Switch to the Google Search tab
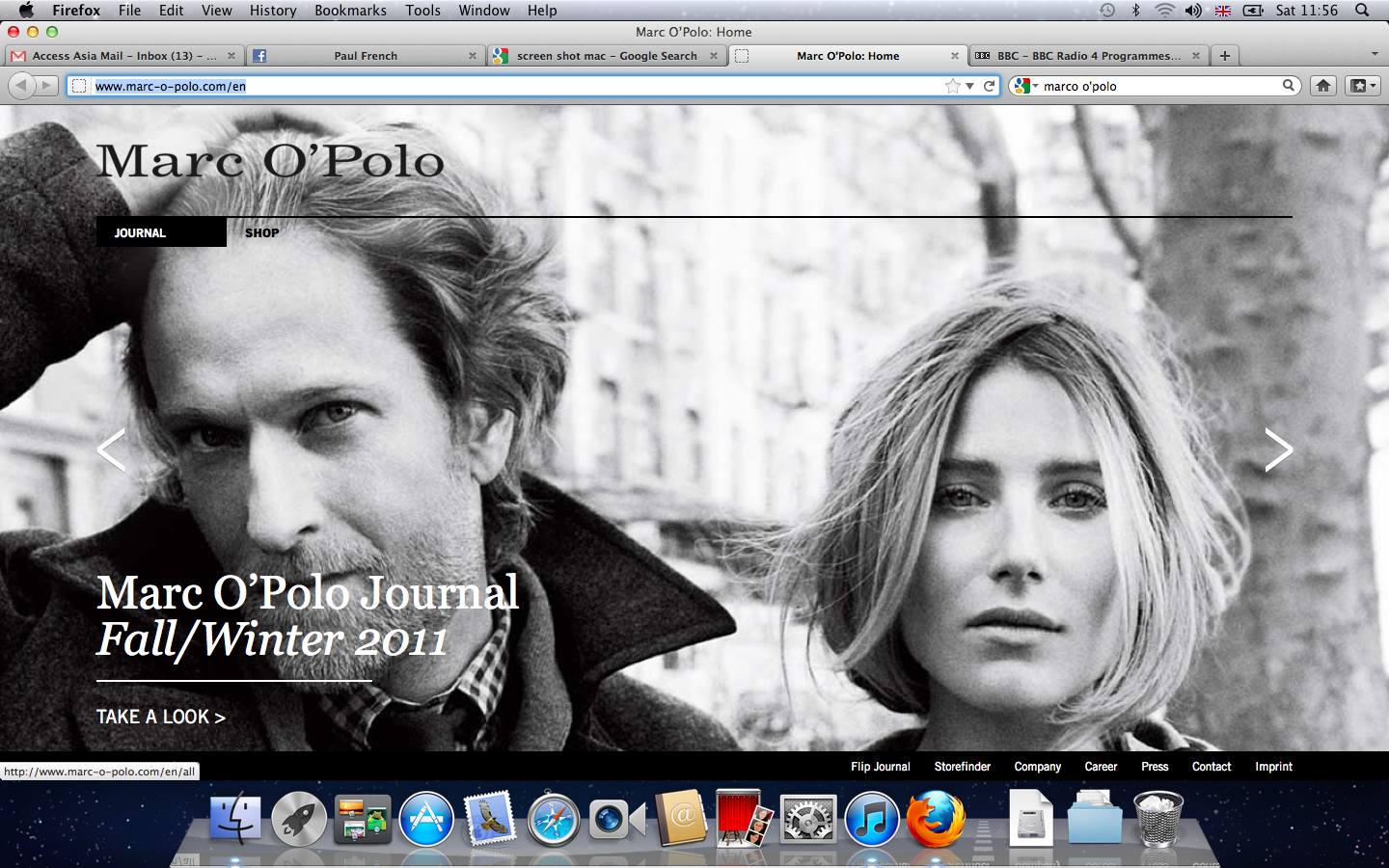This screenshot has width=1389, height=868. click(607, 56)
